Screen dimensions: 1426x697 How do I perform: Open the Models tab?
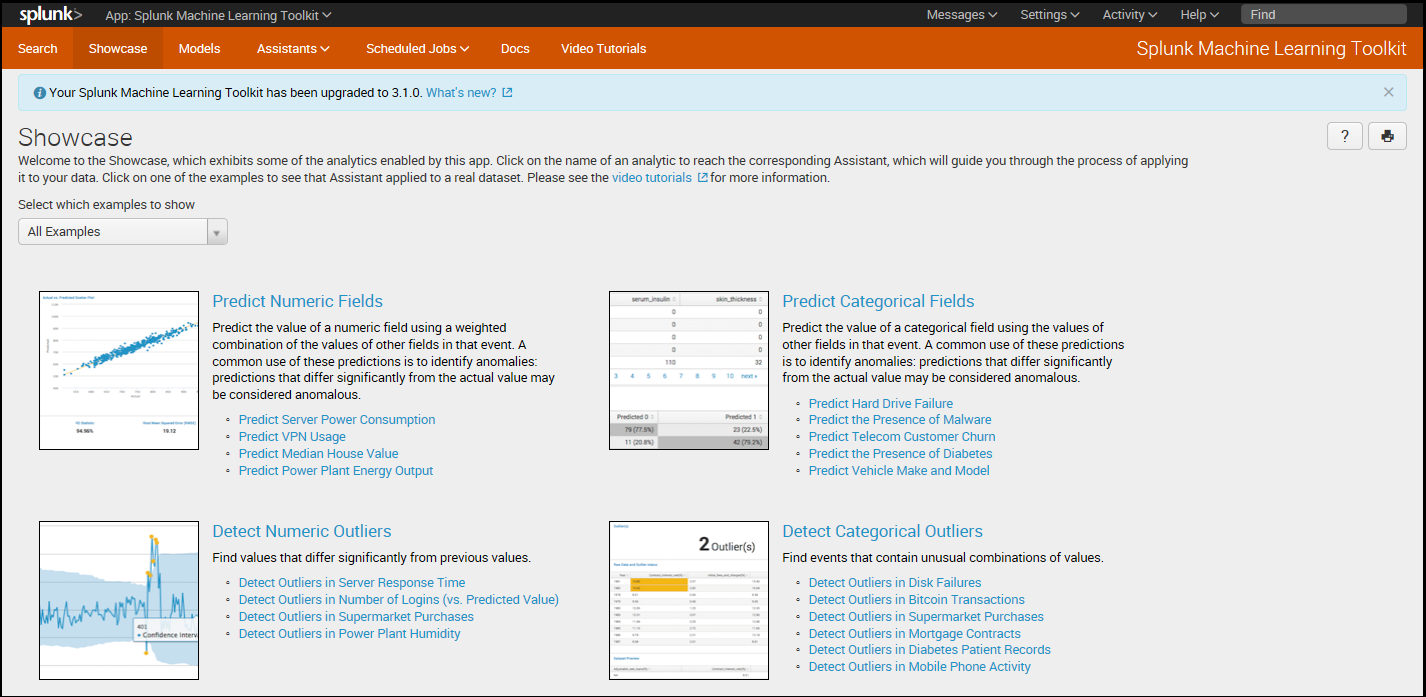[200, 48]
